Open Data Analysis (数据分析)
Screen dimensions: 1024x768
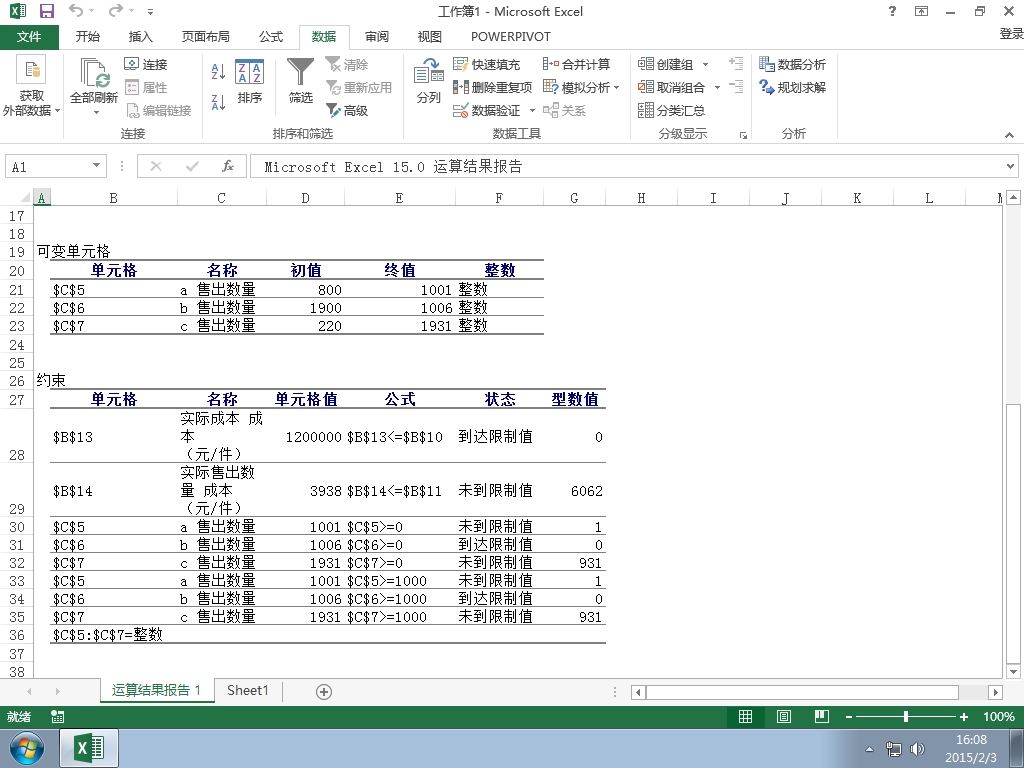tap(792, 64)
